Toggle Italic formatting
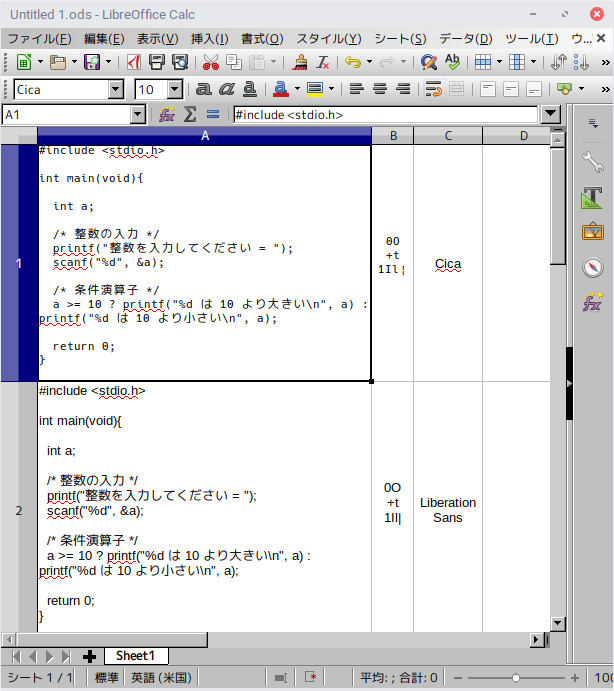This screenshot has width=614, height=691. (x=227, y=89)
